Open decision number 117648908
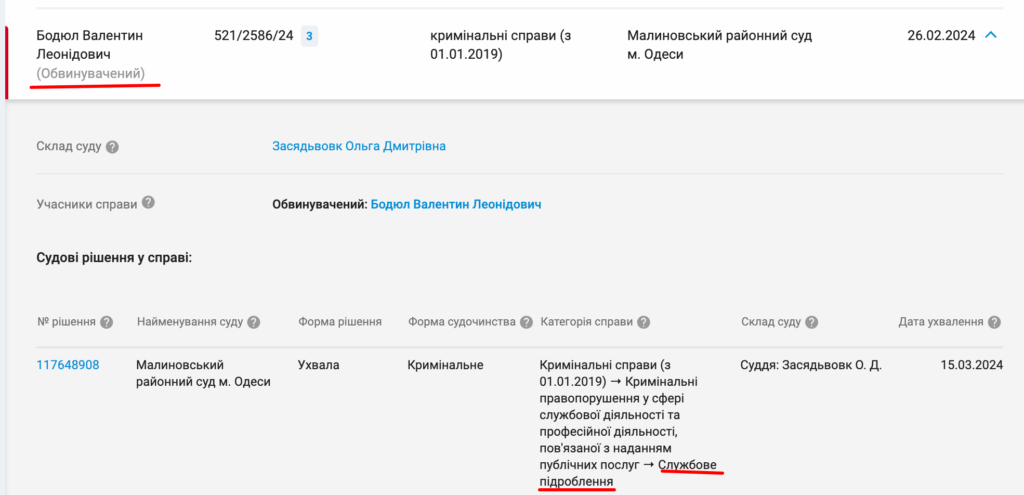Viewport: 1024px width, 495px height. (x=68, y=365)
